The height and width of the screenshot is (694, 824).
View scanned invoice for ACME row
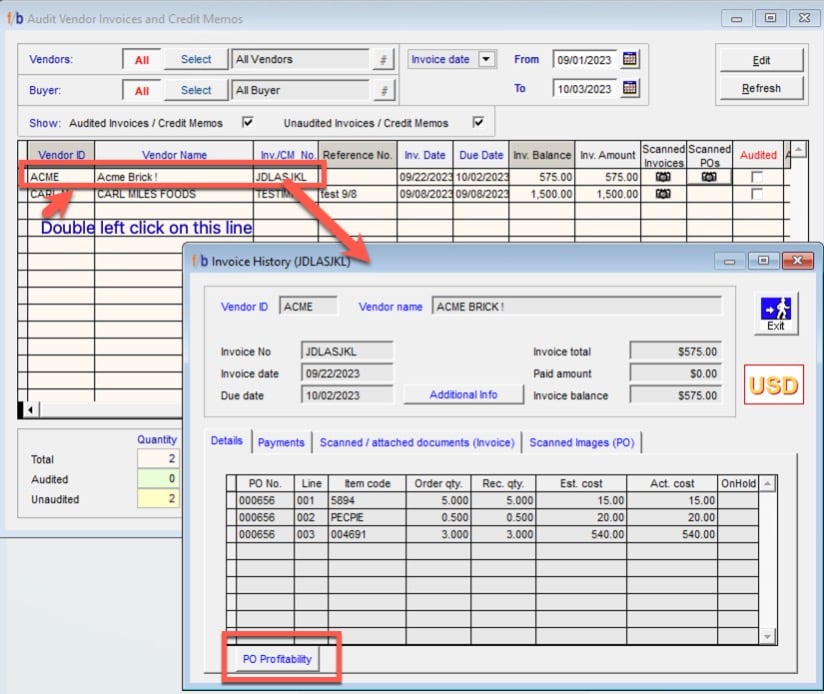(663, 177)
